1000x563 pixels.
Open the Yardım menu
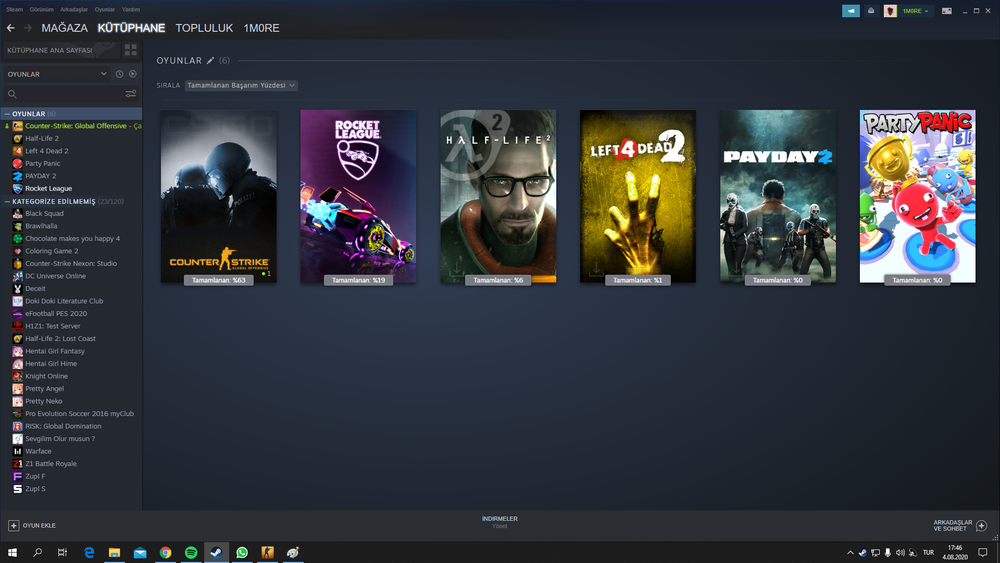[131, 10]
